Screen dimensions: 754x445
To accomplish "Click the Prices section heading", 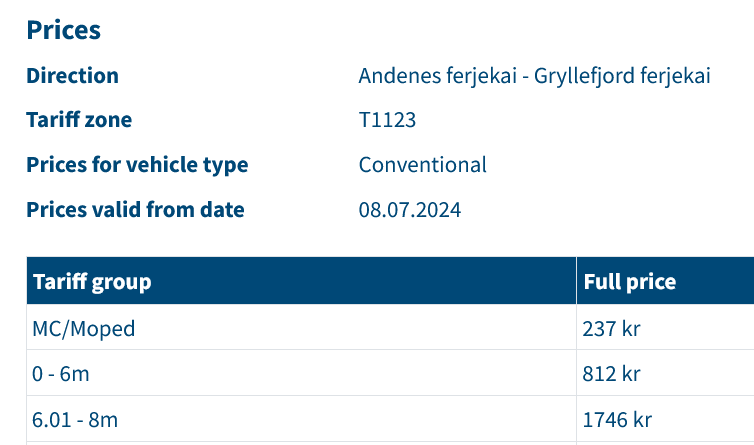I will click(64, 30).
